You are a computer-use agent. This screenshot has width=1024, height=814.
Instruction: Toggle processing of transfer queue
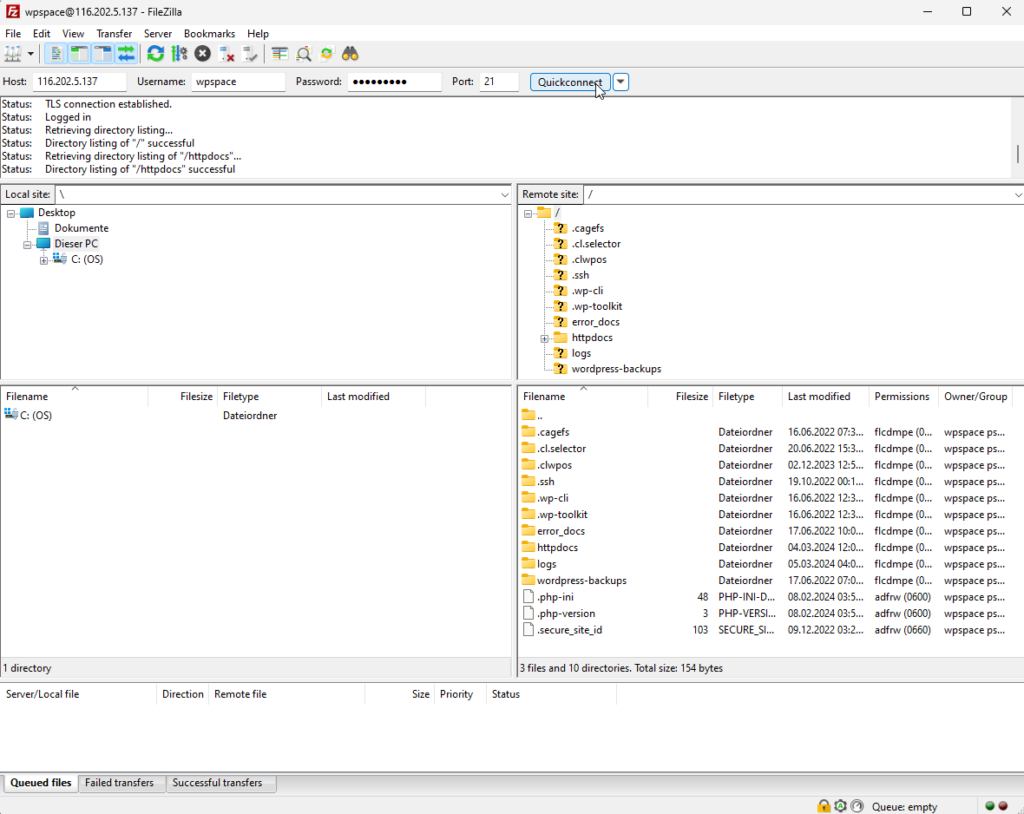tap(179, 54)
